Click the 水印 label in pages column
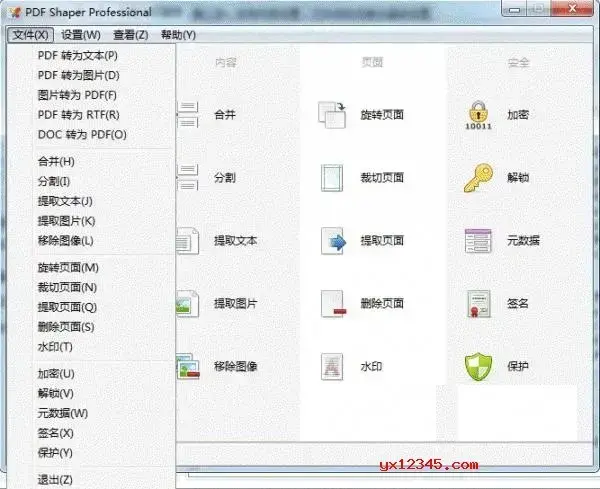Screen dimensions: 600x489 [x=371, y=367]
